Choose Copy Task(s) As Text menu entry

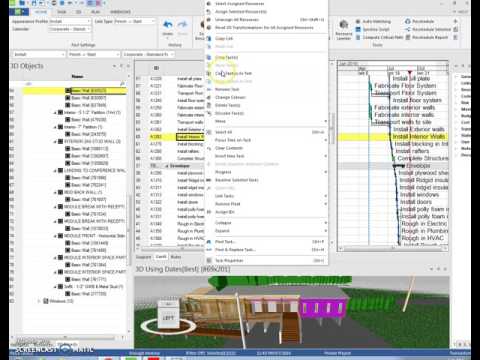click(266, 73)
